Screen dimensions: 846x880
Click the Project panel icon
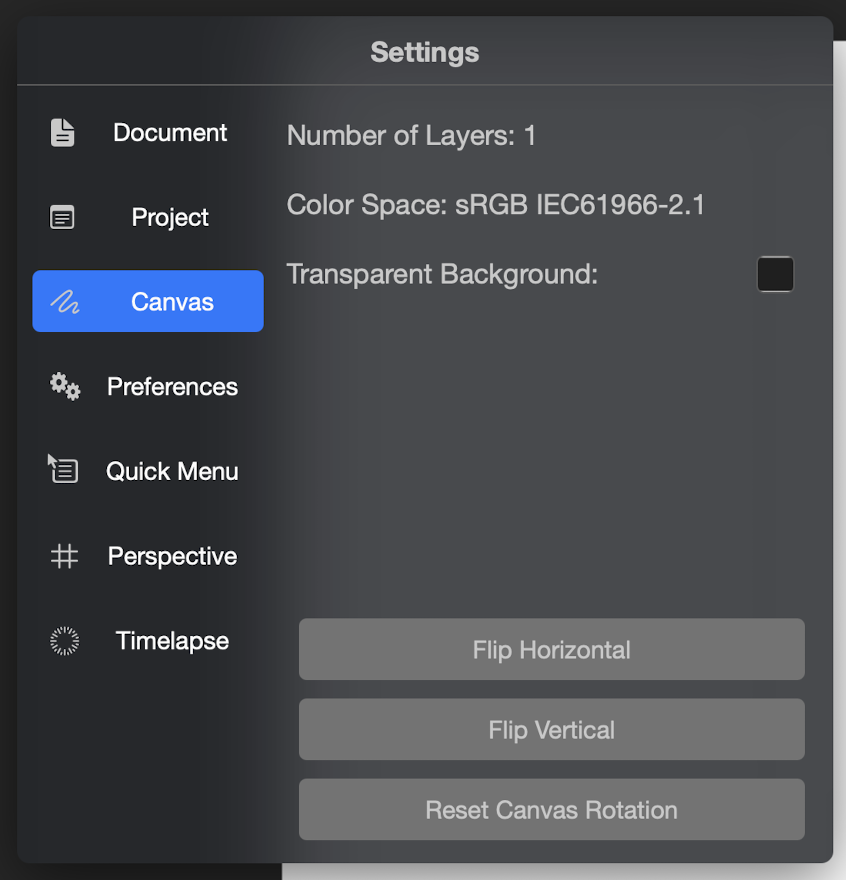click(x=63, y=217)
